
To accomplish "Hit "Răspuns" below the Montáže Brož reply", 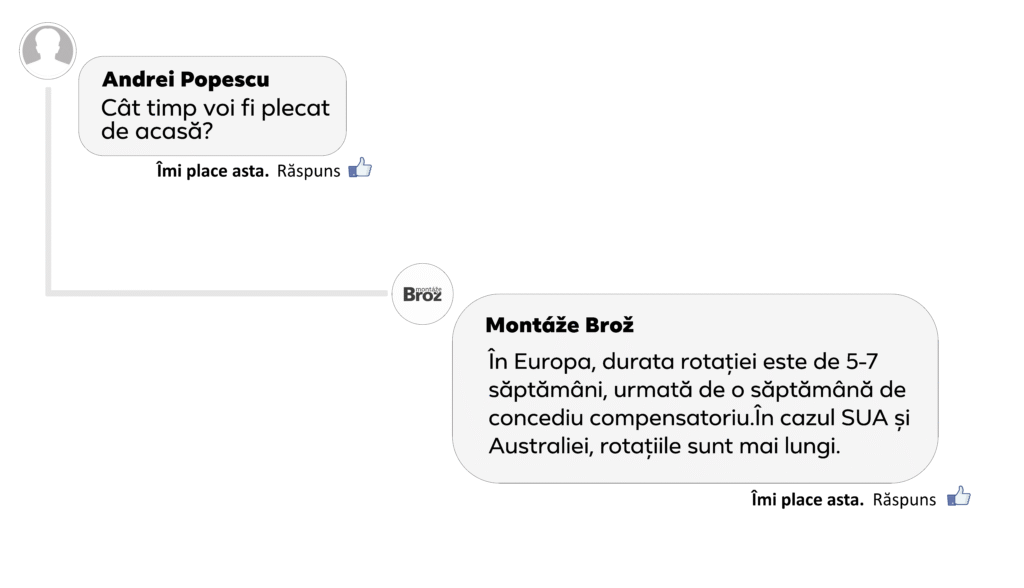I will point(904,499).
